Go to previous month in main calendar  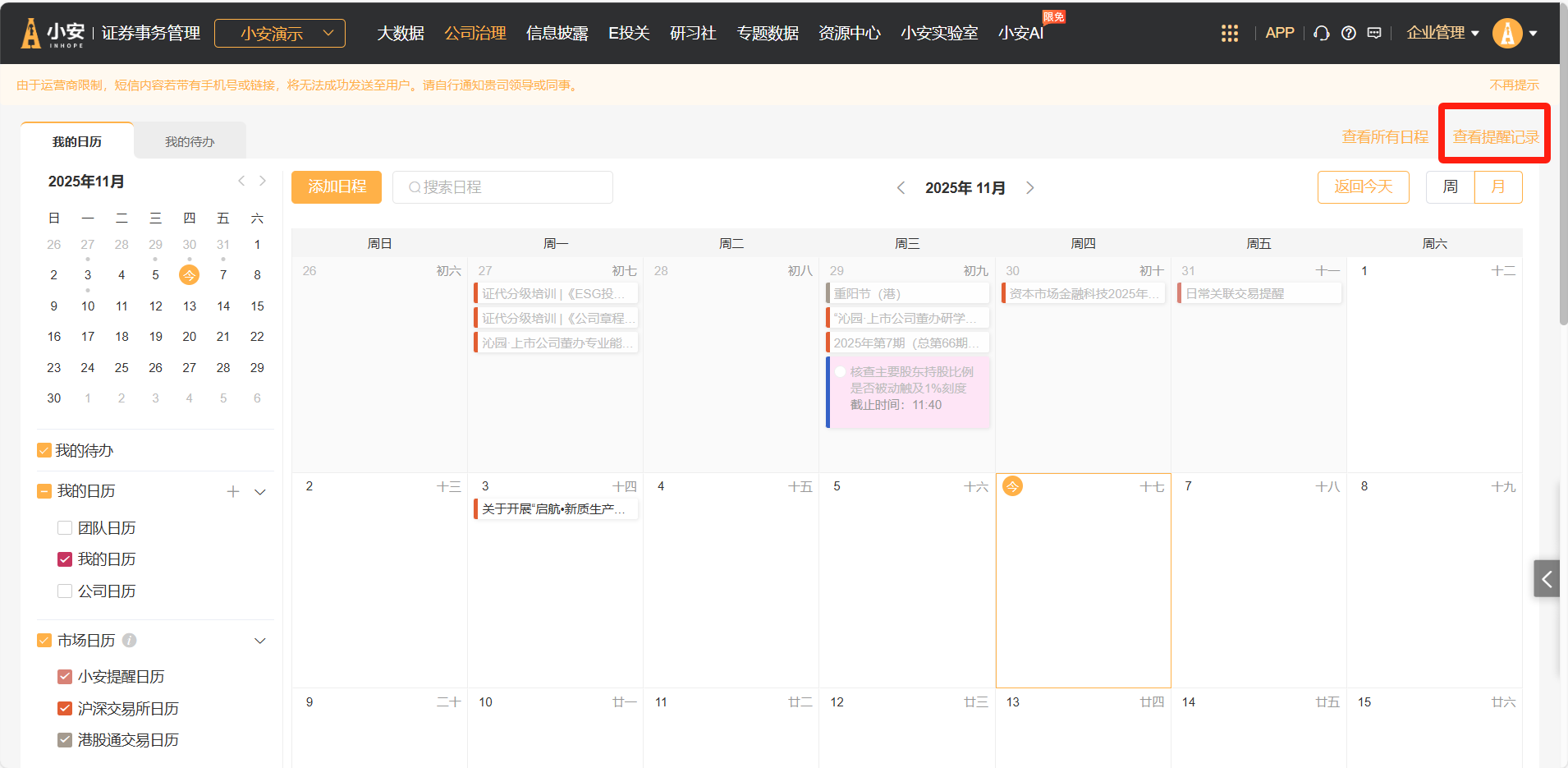pyautogui.click(x=901, y=188)
